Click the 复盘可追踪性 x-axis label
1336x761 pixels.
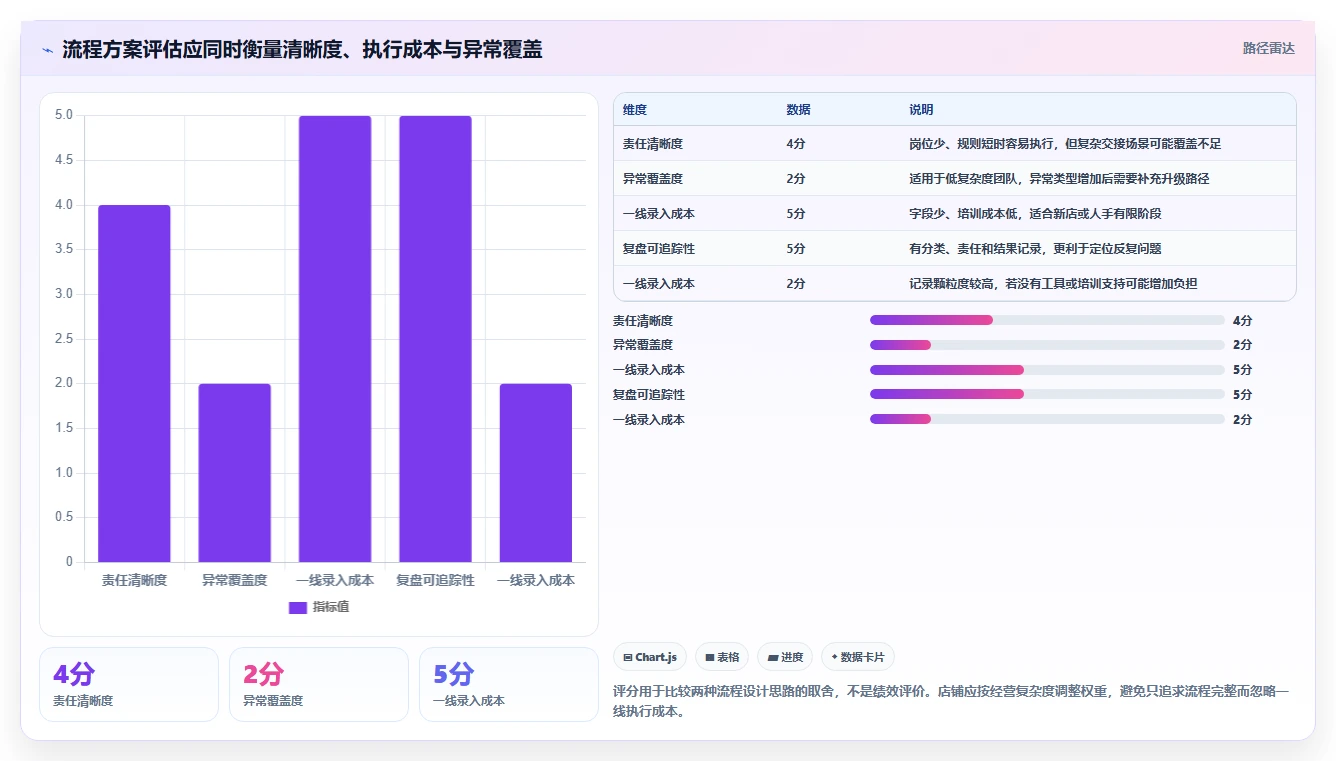click(x=435, y=580)
